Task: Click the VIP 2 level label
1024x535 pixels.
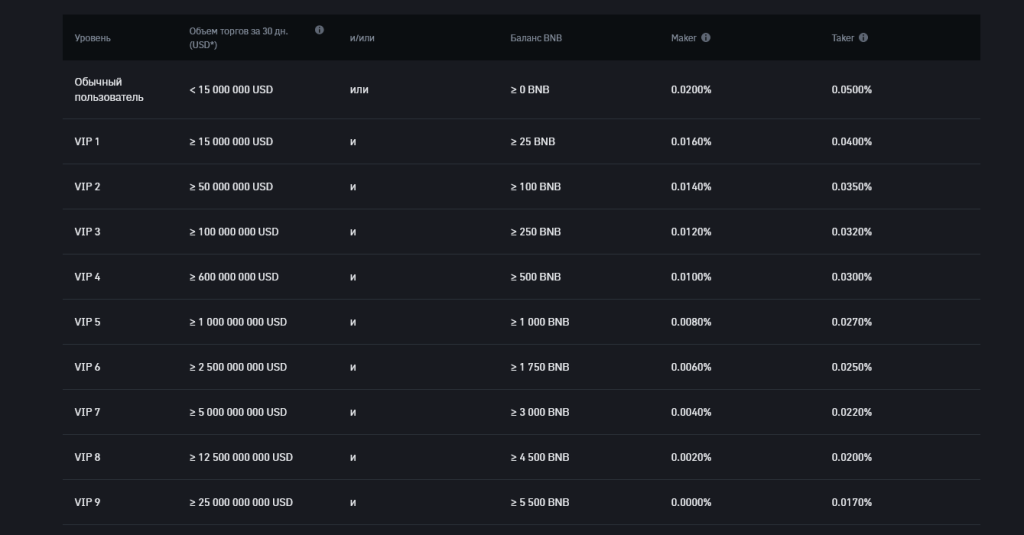Action: [x=88, y=187]
